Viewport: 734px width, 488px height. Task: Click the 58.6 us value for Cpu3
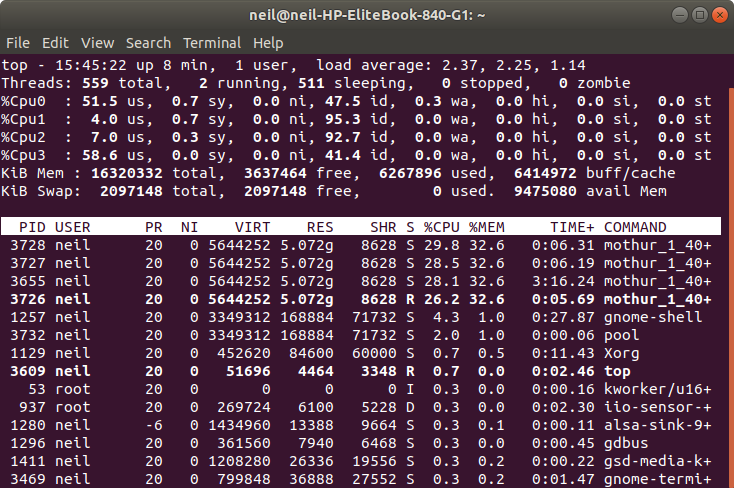tap(100, 155)
